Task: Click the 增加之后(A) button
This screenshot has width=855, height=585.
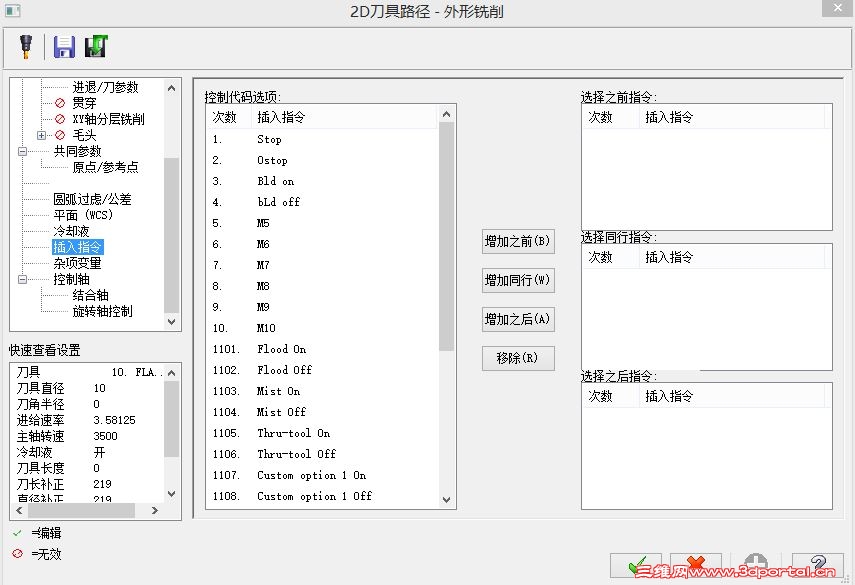Action: [x=518, y=319]
